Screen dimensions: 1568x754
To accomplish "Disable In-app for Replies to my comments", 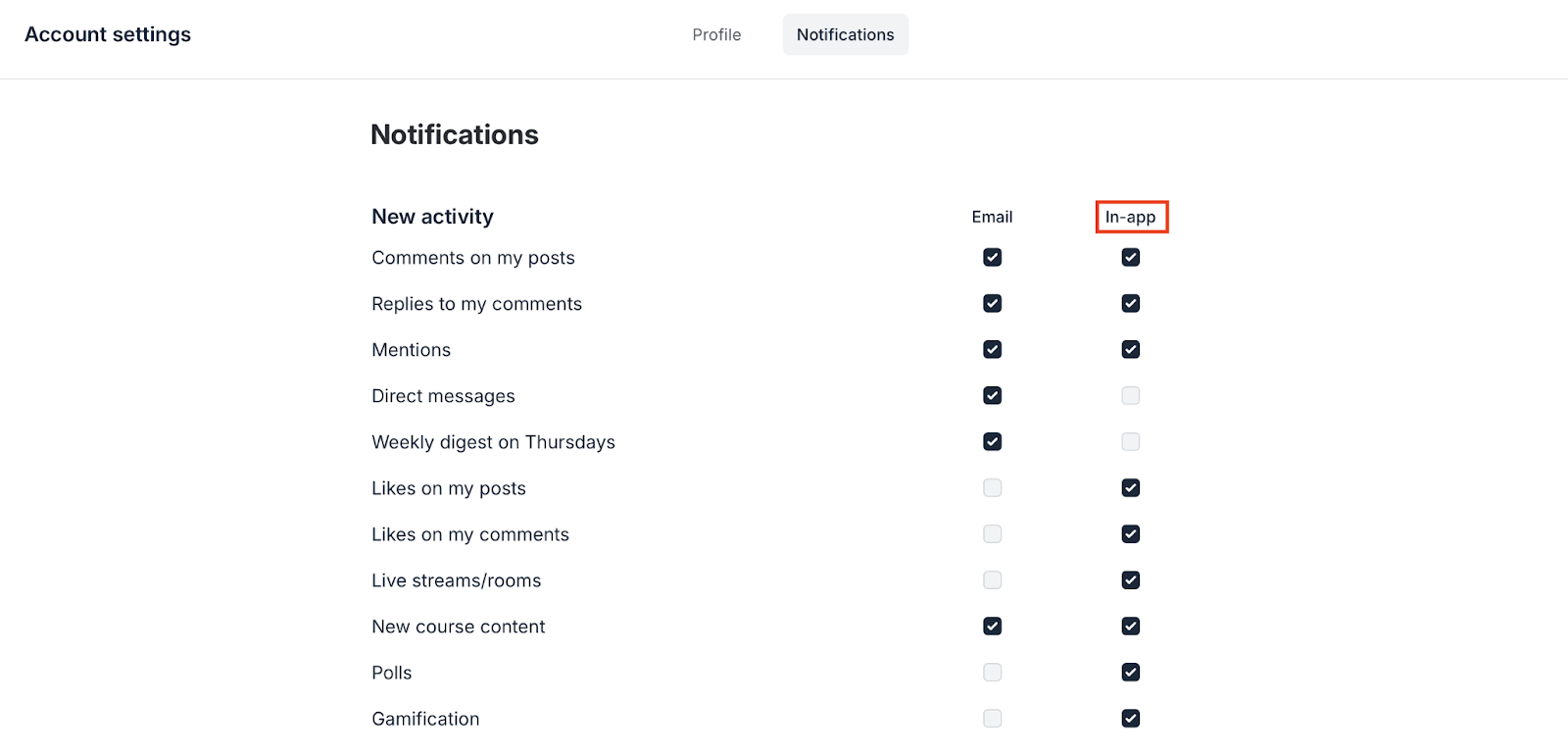I will (x=1130, y=303).
